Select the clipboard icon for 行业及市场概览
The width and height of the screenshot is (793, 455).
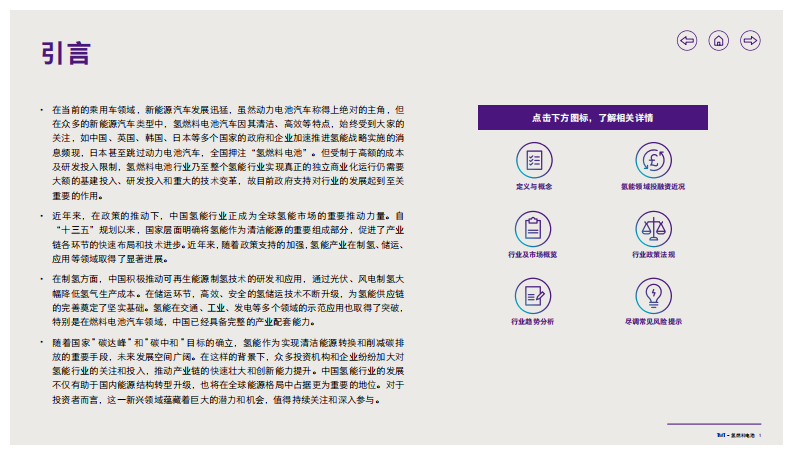tap(533, 229)
